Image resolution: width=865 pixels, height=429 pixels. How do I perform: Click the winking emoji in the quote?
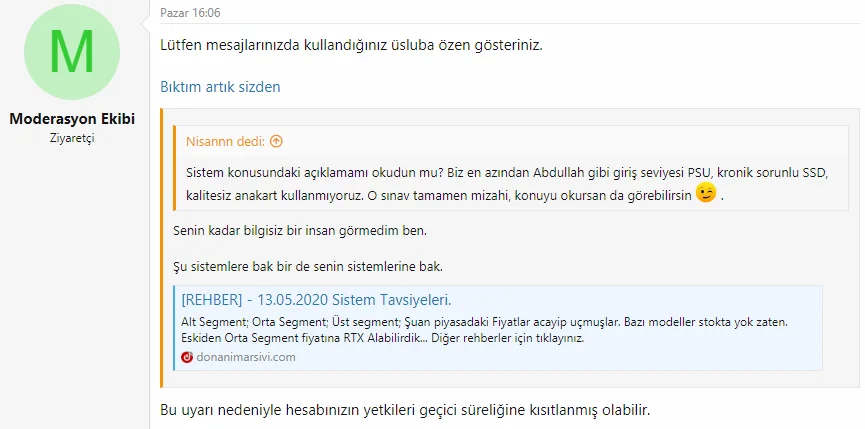pyautogui.click(x=706, y=193)
